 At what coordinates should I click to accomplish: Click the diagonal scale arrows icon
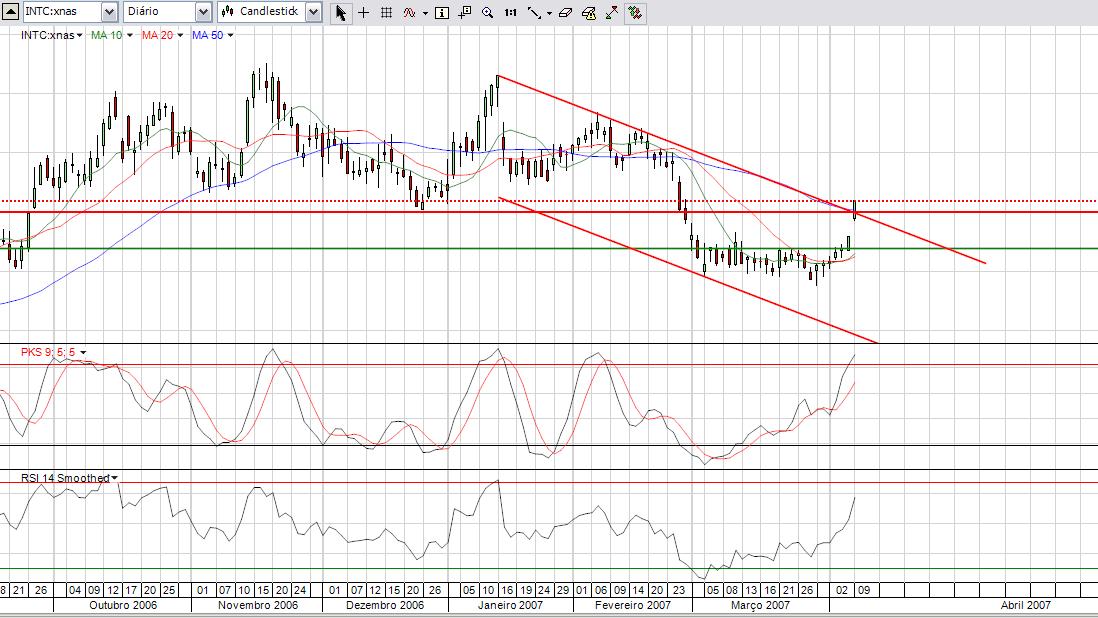[612, 13]
